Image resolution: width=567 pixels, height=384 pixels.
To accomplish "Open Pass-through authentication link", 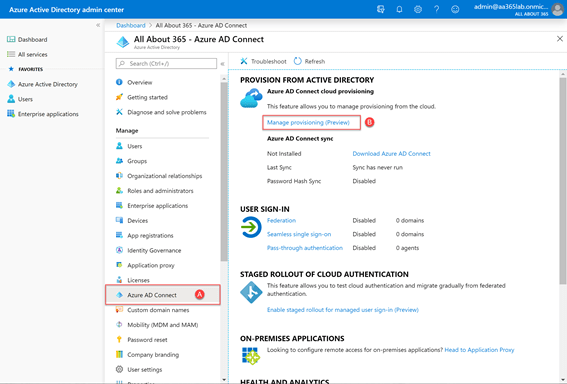I will pyautogui.click(x=304, y=248).
